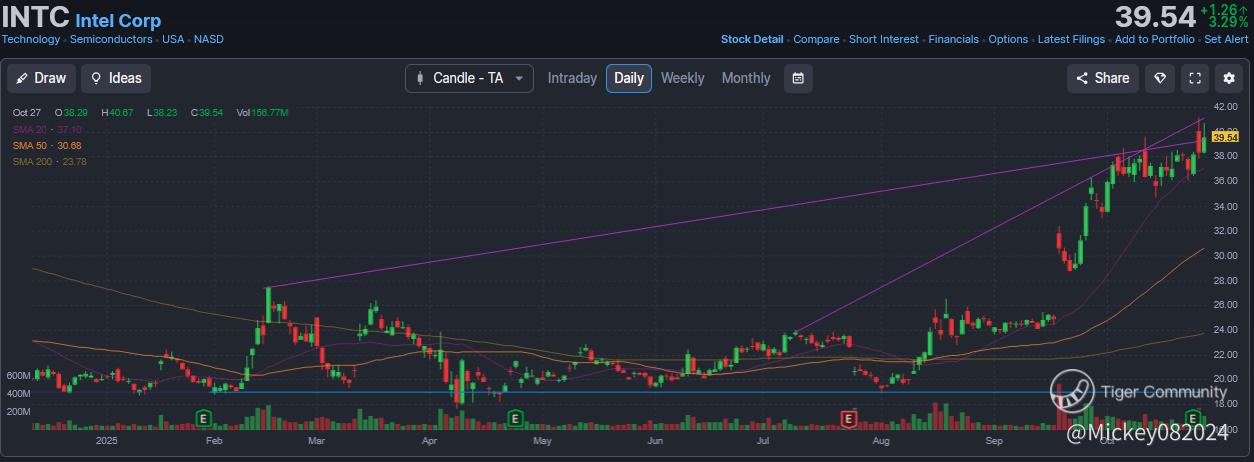
Task: Open the Ideas panel
Action: click(116, 78)
